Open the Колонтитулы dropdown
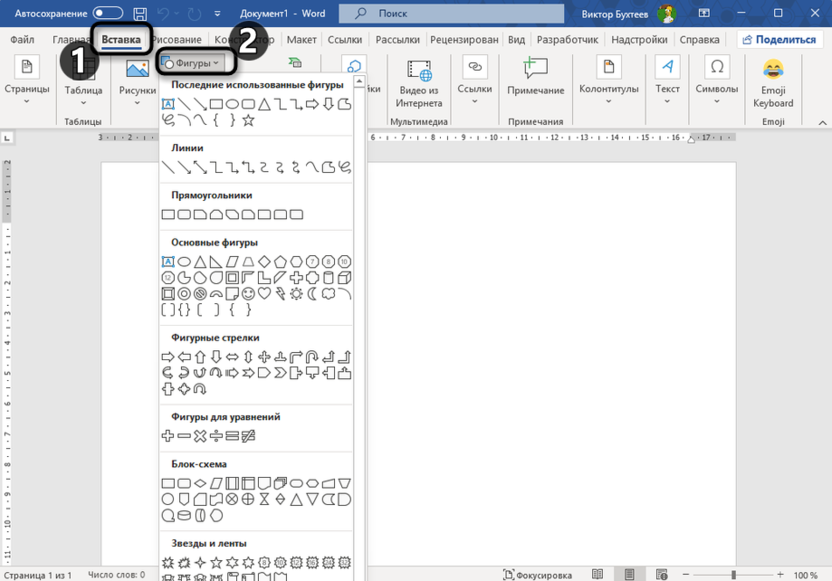 pos(609,81)
